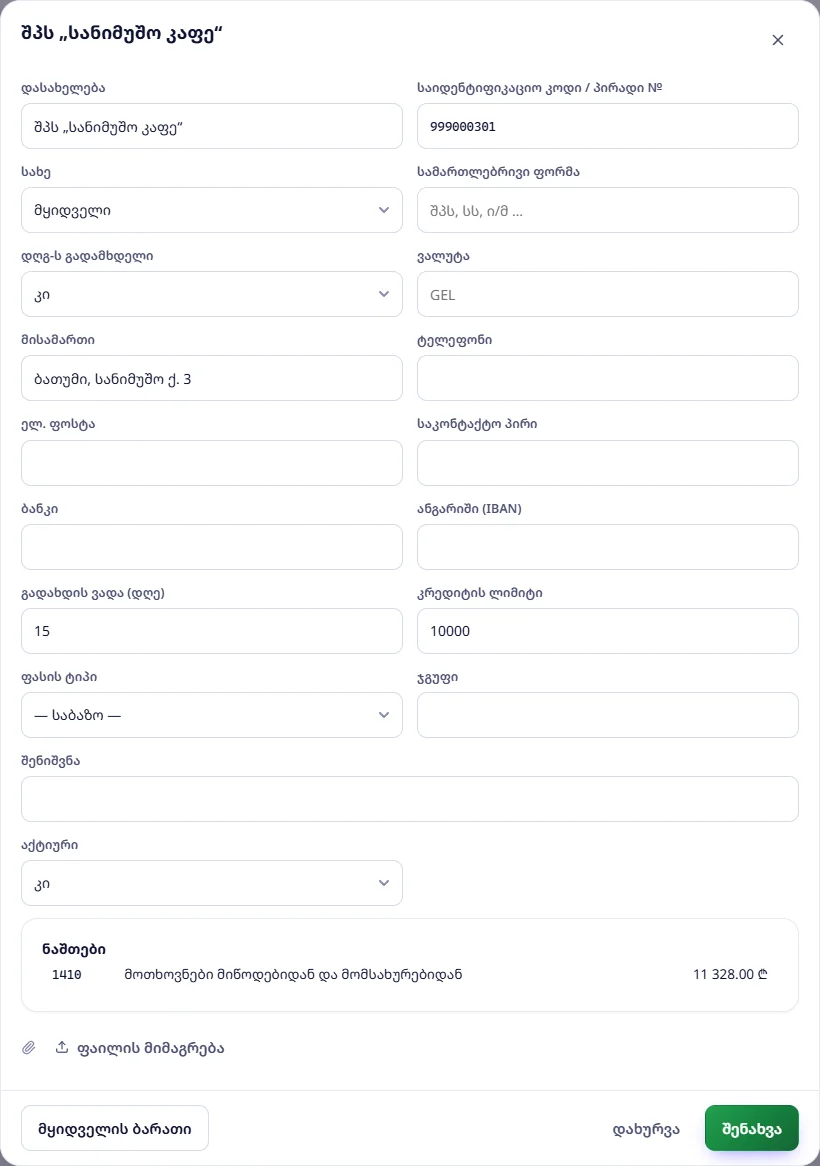820x1166 pixels.
Task: Focus the დასახელება name field
Action: [x=212, y=126]
